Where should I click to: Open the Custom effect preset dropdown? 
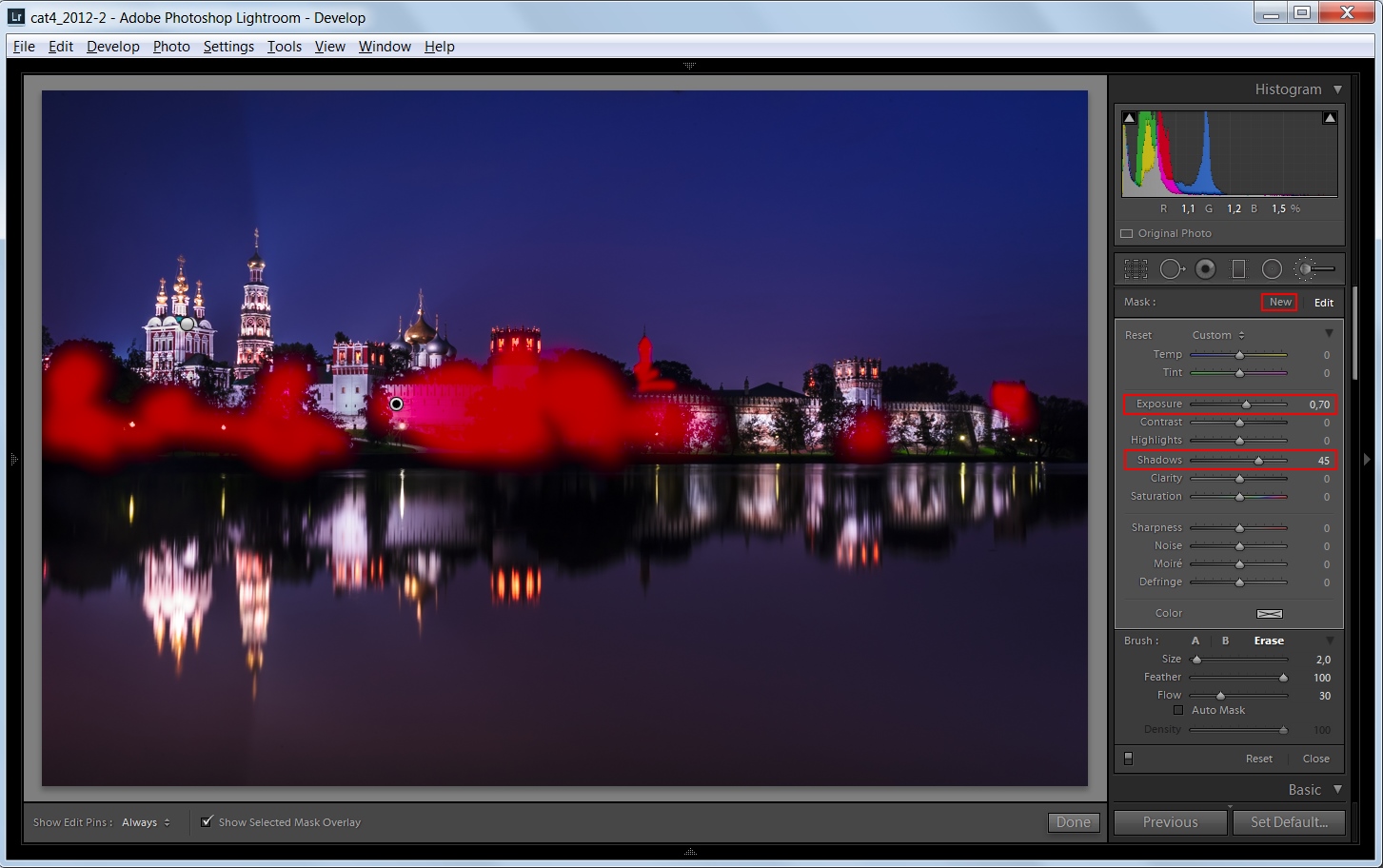(x=1218, y=335)
